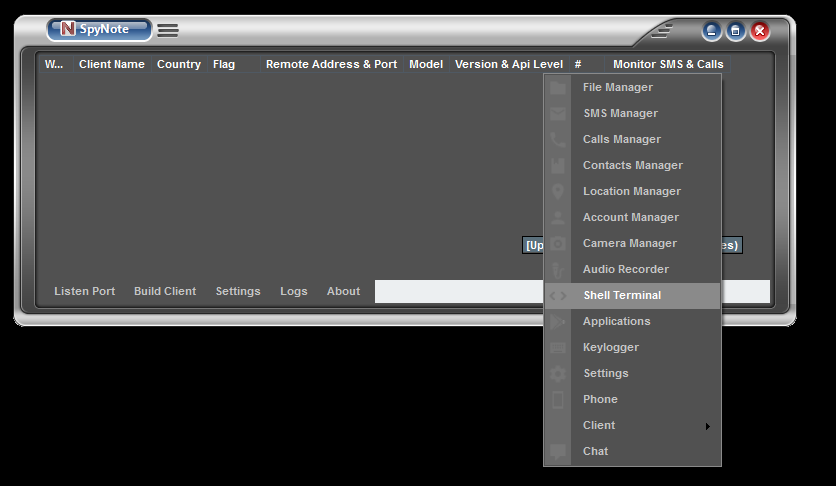Image resolution: width=836 pixels, height=486 pixels.
Task: Click the SMS Manager envelope icon
Action: coord(558,114)
